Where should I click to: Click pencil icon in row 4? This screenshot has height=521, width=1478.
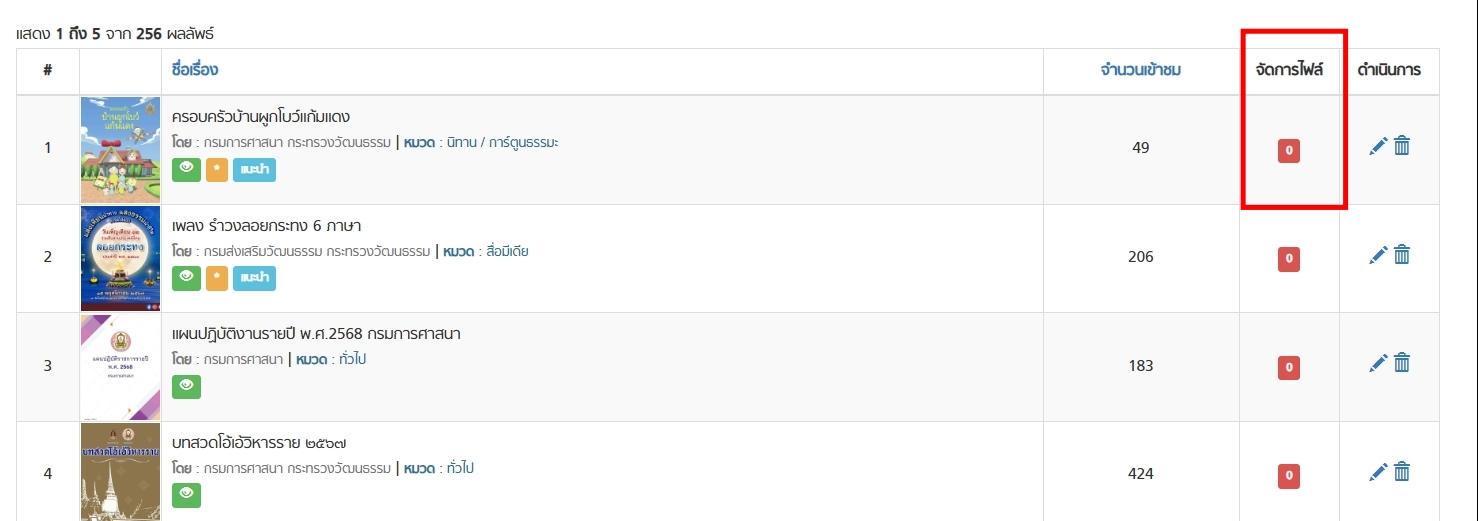click(x=1378, y=471)
